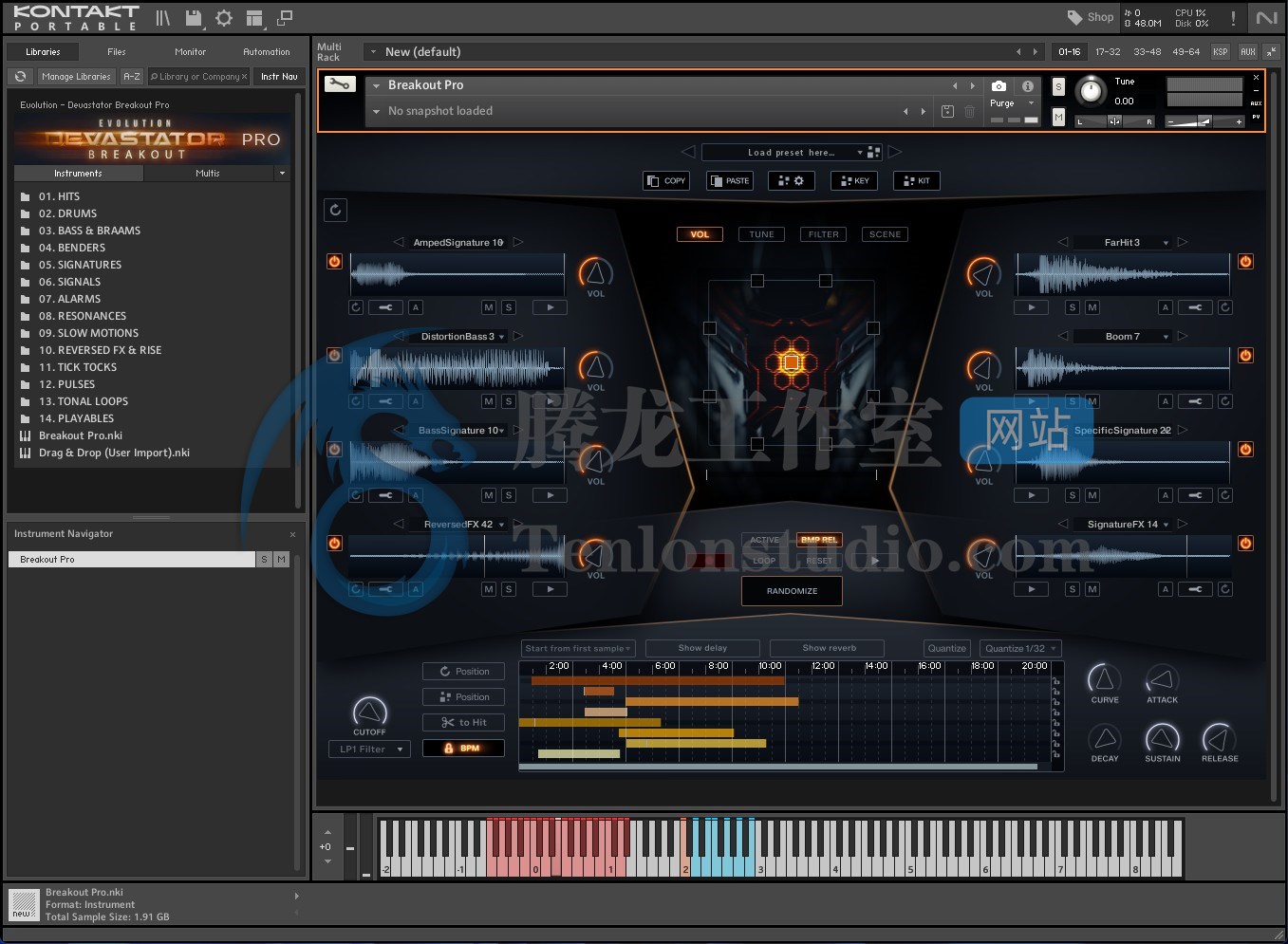Click the instrument pan slider
1288x944 pixels.
(1115, 121)
